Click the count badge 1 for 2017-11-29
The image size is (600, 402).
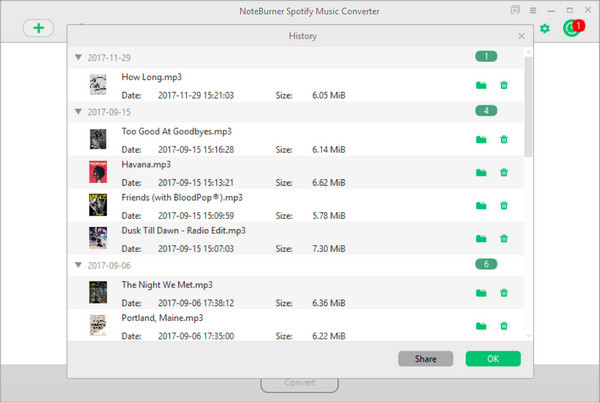pyautogui.click(x=486, y=57)
